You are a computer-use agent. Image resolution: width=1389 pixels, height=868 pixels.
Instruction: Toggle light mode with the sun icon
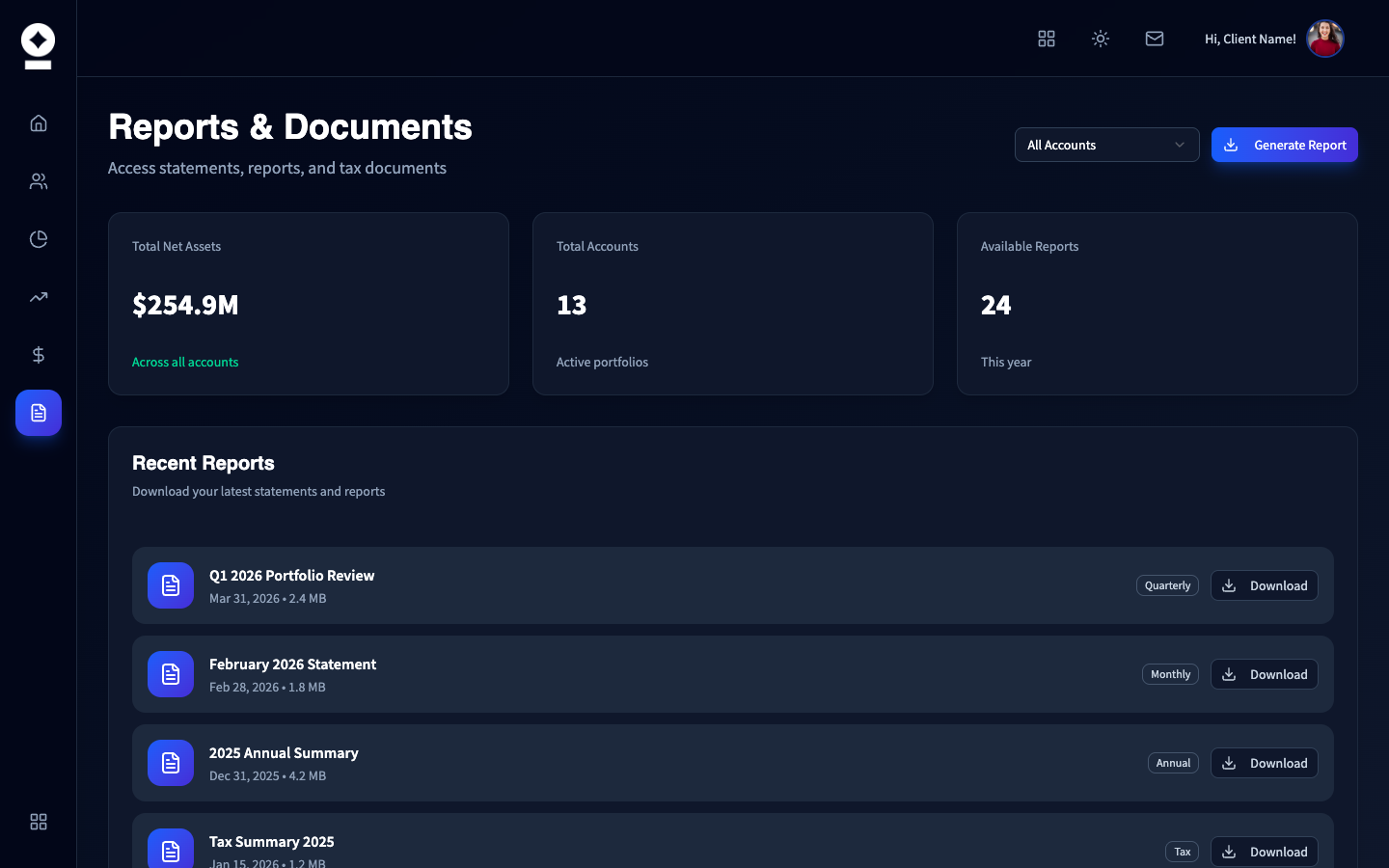pyautogui.click(x=1101, y=39)
